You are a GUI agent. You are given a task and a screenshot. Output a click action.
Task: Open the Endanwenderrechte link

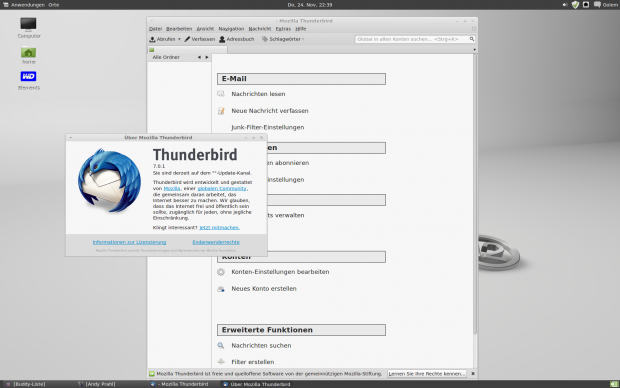click(x=216, y=242)
